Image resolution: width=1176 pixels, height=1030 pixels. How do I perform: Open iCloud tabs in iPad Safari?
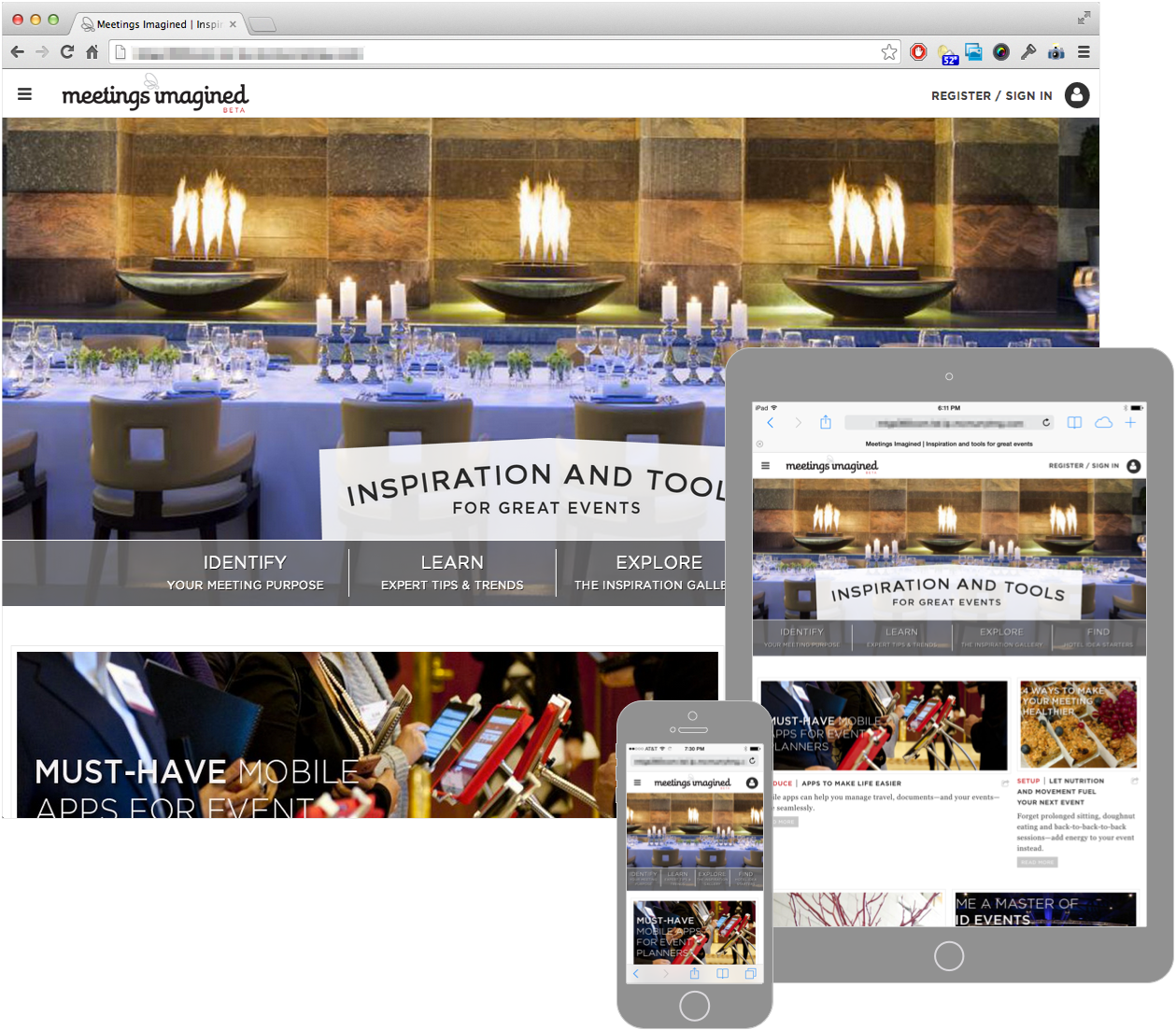coord(1103,423)
